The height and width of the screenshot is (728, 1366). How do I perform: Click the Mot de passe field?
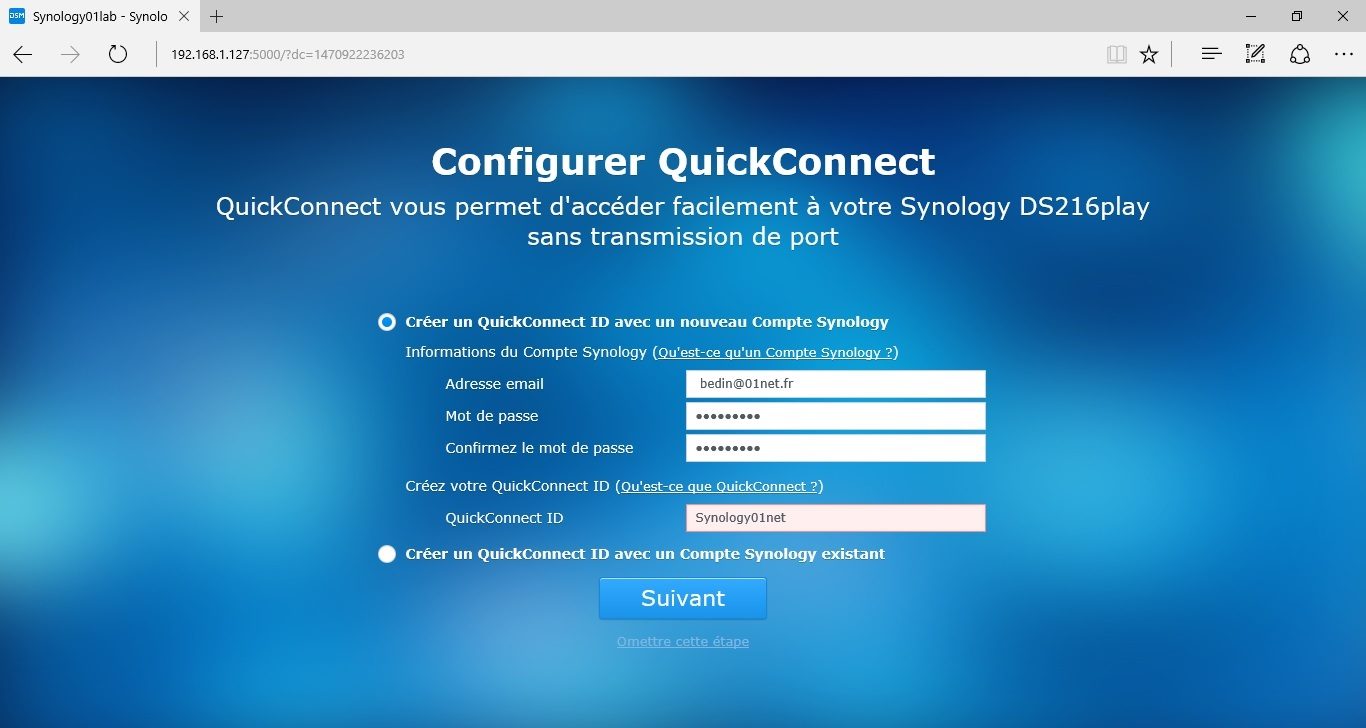[x=836, y=416]
